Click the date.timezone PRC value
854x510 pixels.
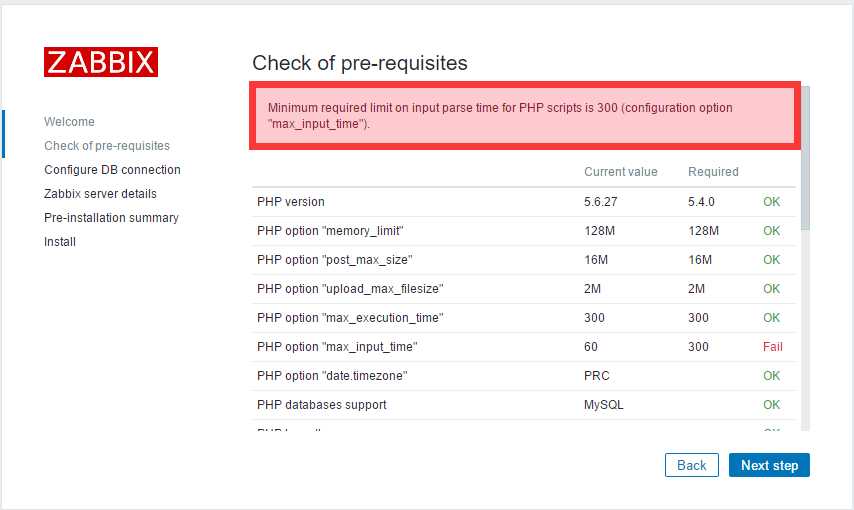point(596,376)
